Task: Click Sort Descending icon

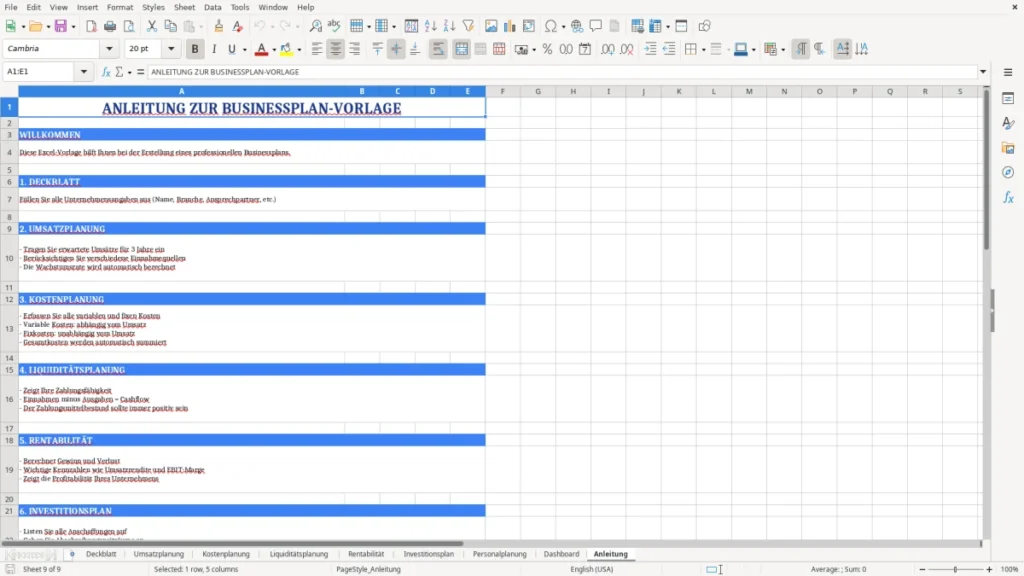Action: pyautogui.click(x=449, y=26)
